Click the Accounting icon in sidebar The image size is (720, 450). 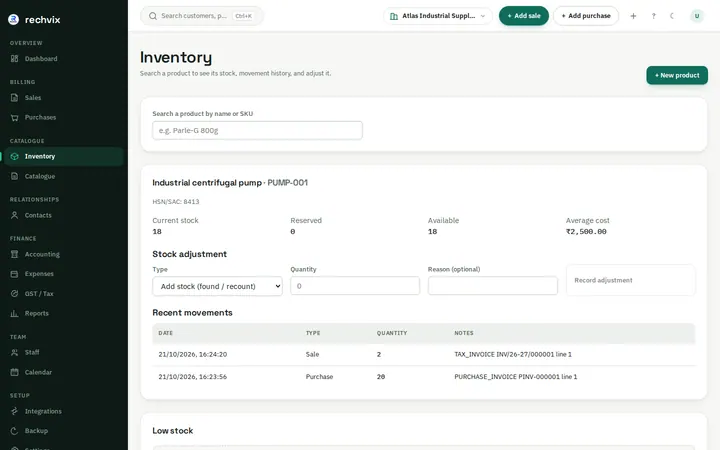(15, 254)
